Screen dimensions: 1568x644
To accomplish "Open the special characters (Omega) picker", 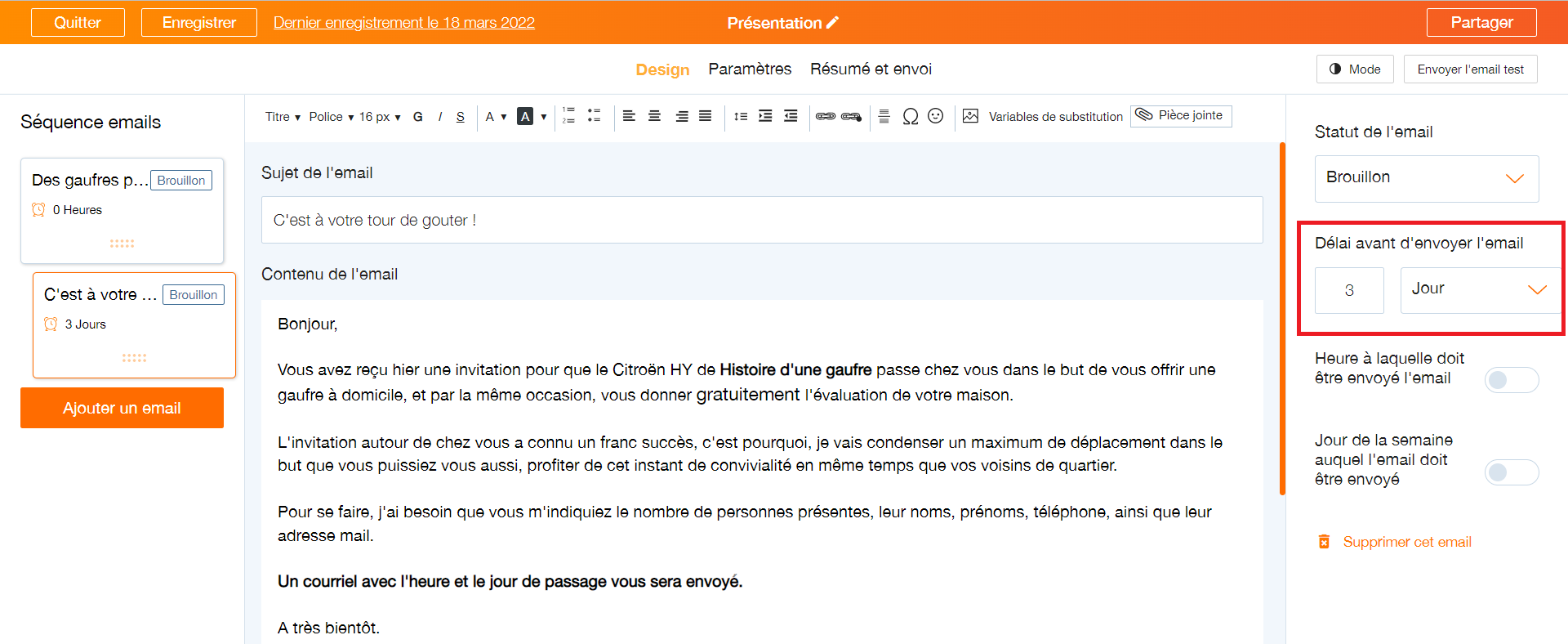I will pos(911,116).
